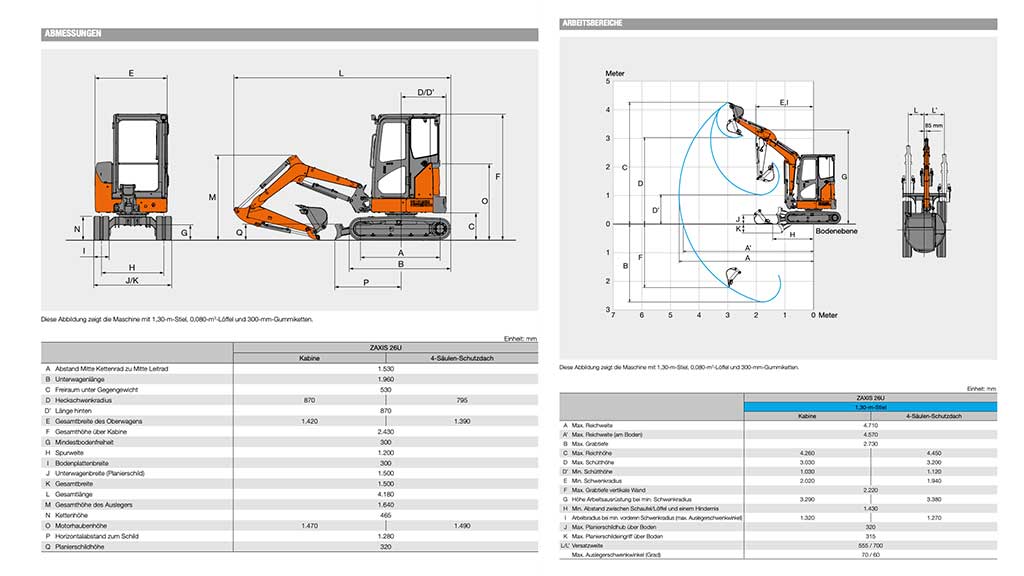The height and width of the screenshot is (576, 1024).
Task: Click Oberwagen Kabine width value 1.420
Action: (x=310, y=421)
